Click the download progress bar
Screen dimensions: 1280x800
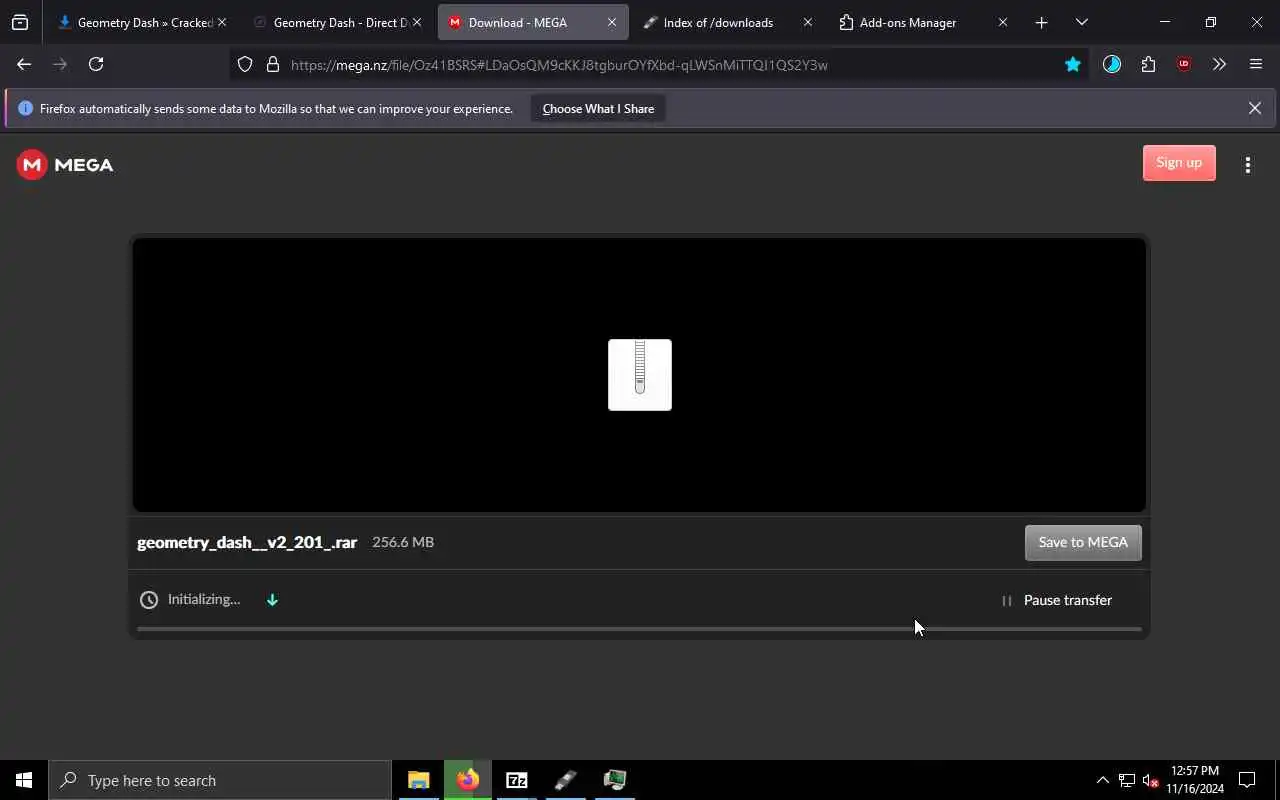coord(639,629)
